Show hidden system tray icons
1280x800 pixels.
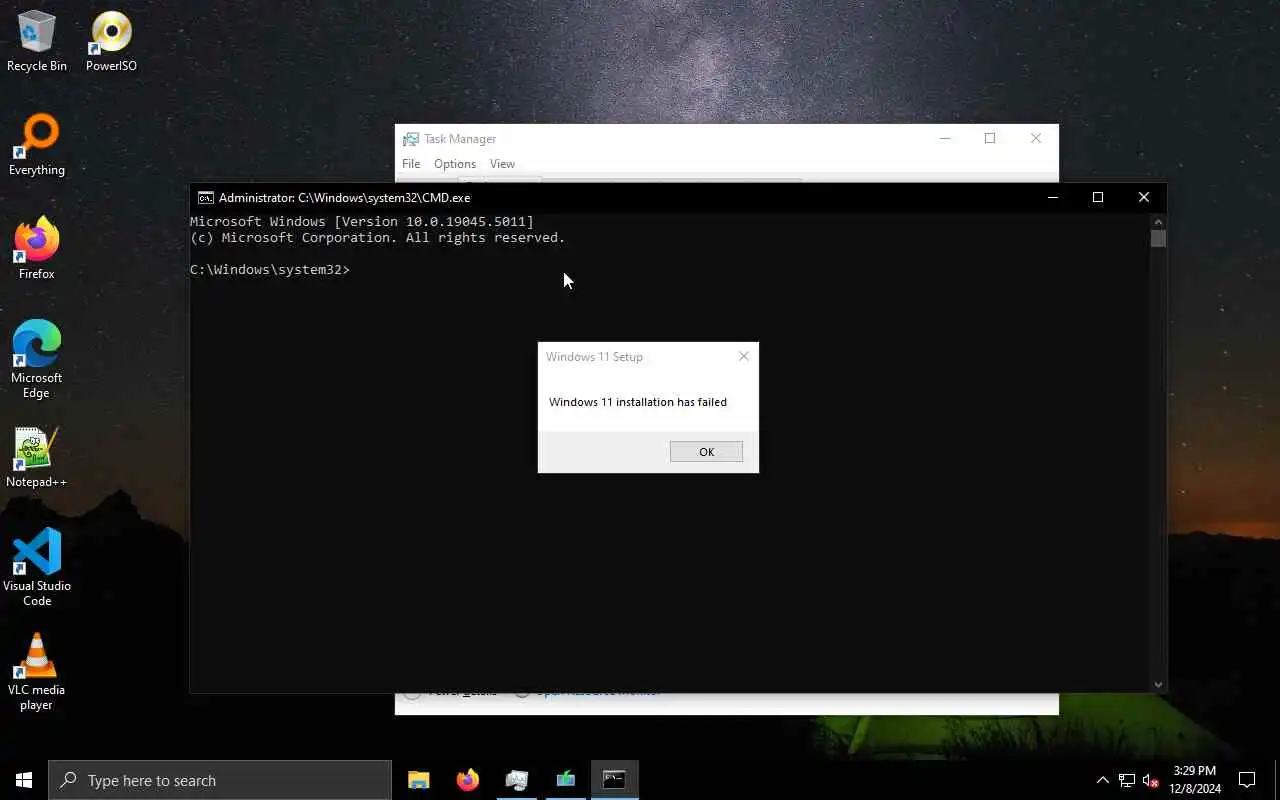tap(1103, 780)
